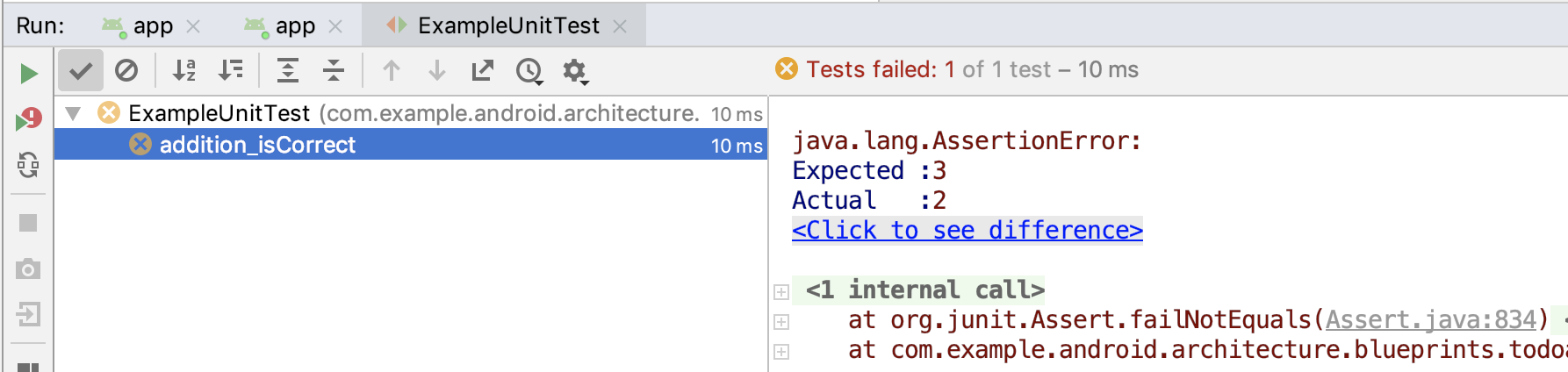Toggle auto-test rerun icon
1568x372 pixels.
pos(28,165)
